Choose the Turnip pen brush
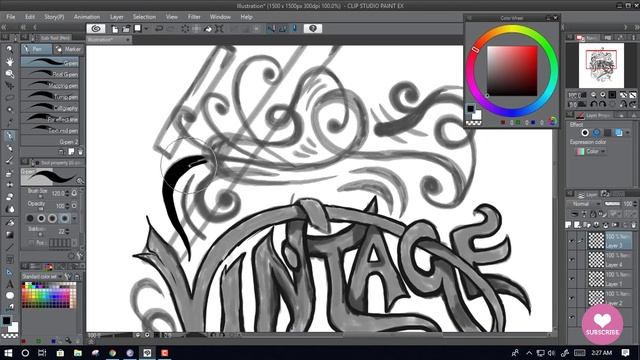 (x=50, y=97)
